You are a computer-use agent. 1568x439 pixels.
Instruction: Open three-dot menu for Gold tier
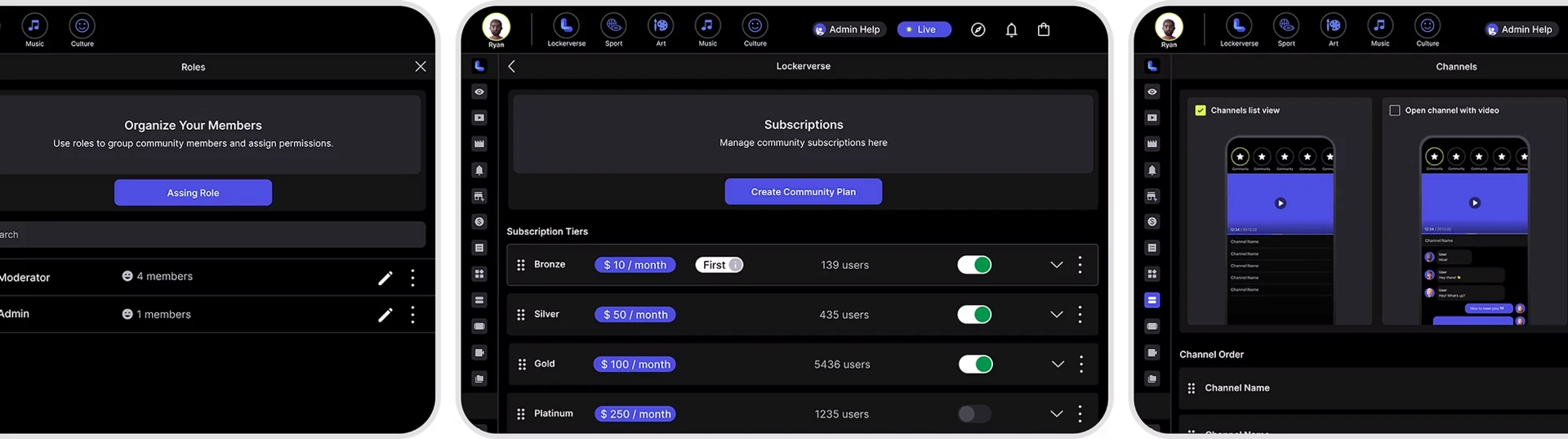point(1081,365)
